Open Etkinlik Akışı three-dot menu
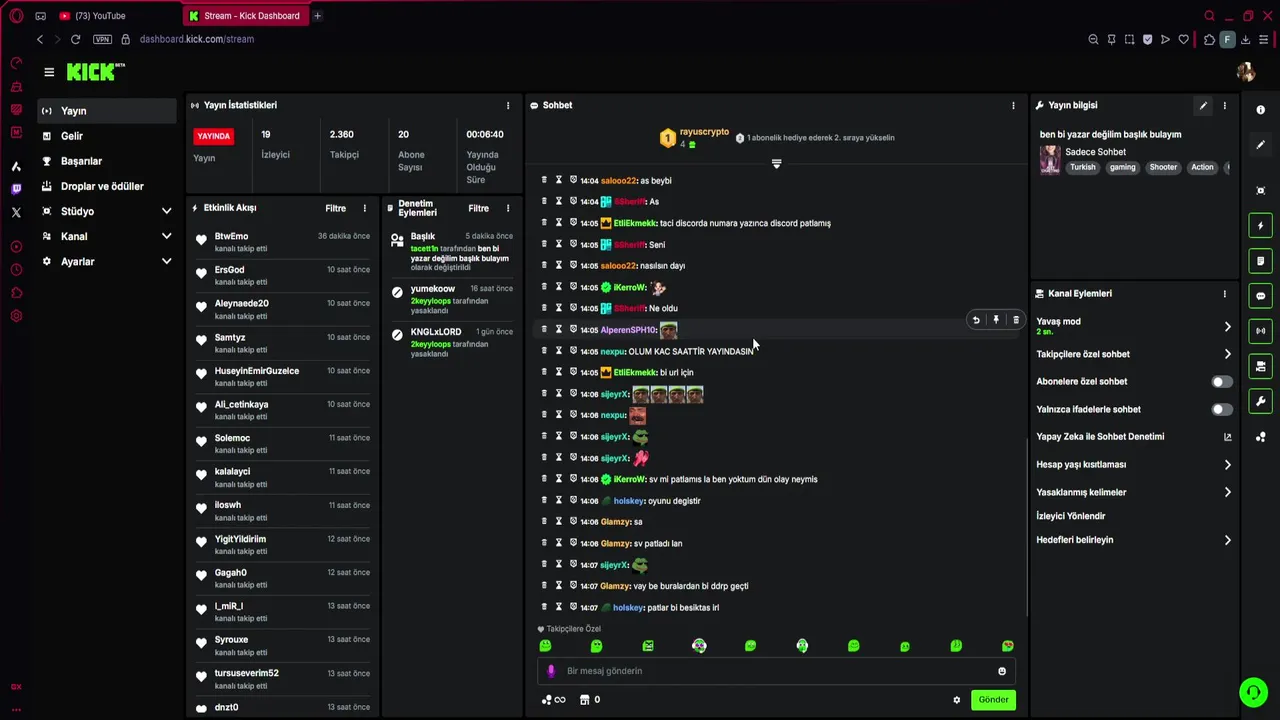The image size is (1280, 720). pos(364,208)
